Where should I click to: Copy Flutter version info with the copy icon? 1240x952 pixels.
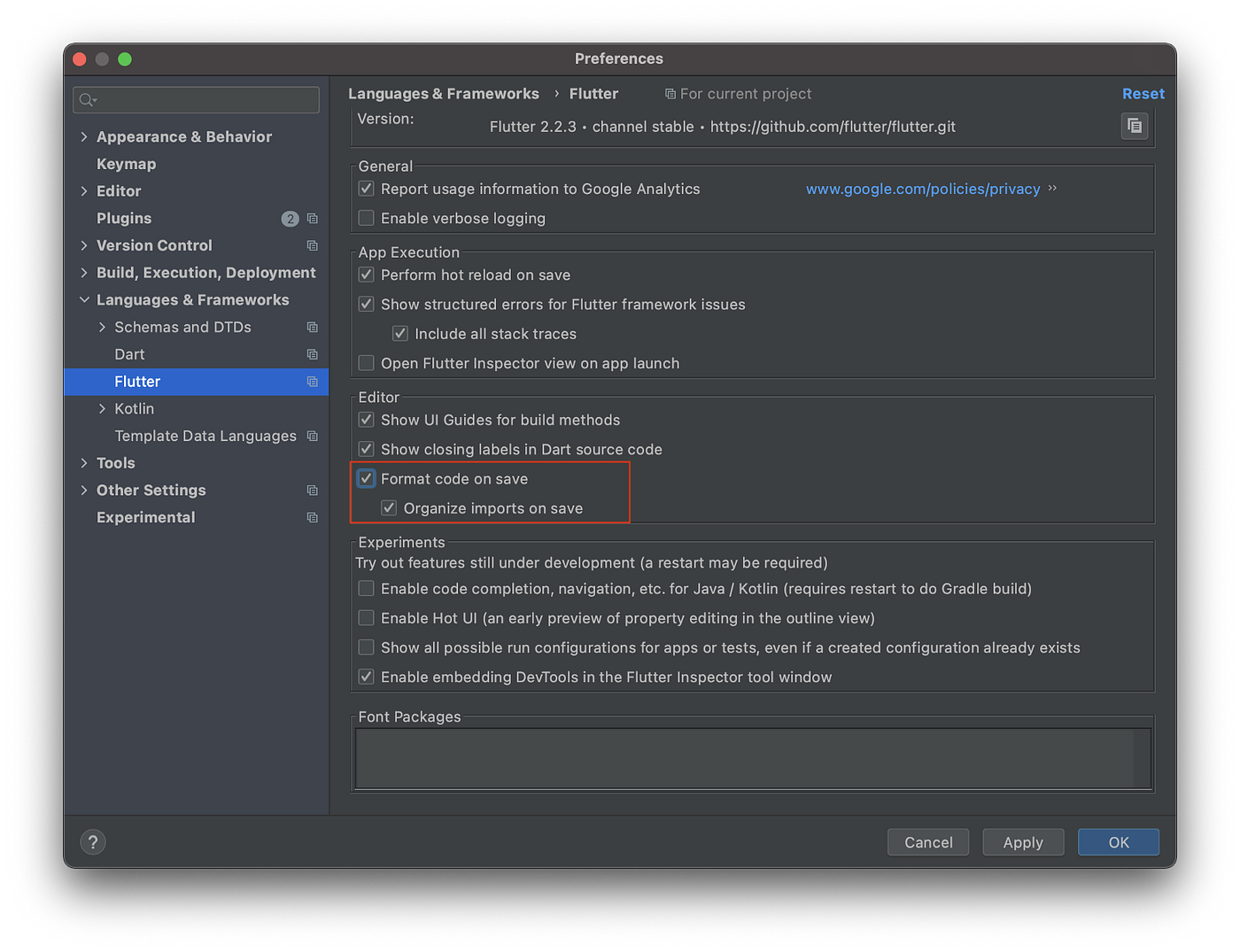click(1135, 126)
